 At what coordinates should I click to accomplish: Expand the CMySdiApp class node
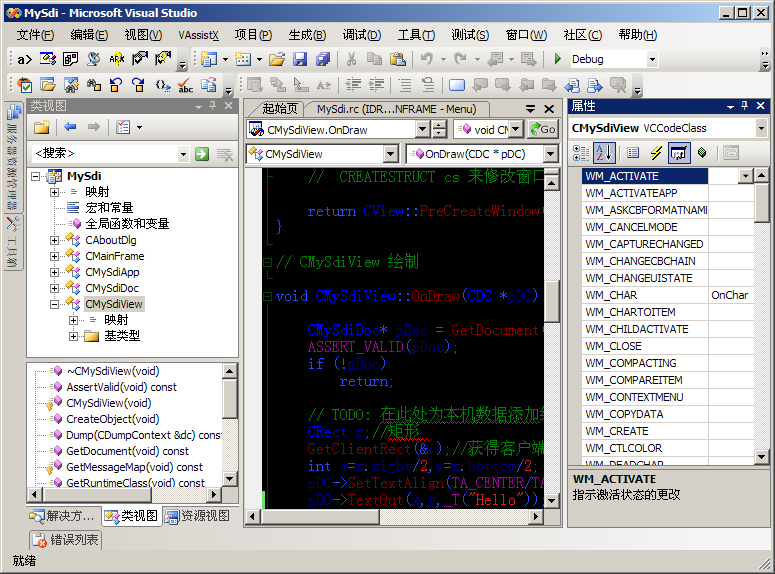(x=54, y=272)
